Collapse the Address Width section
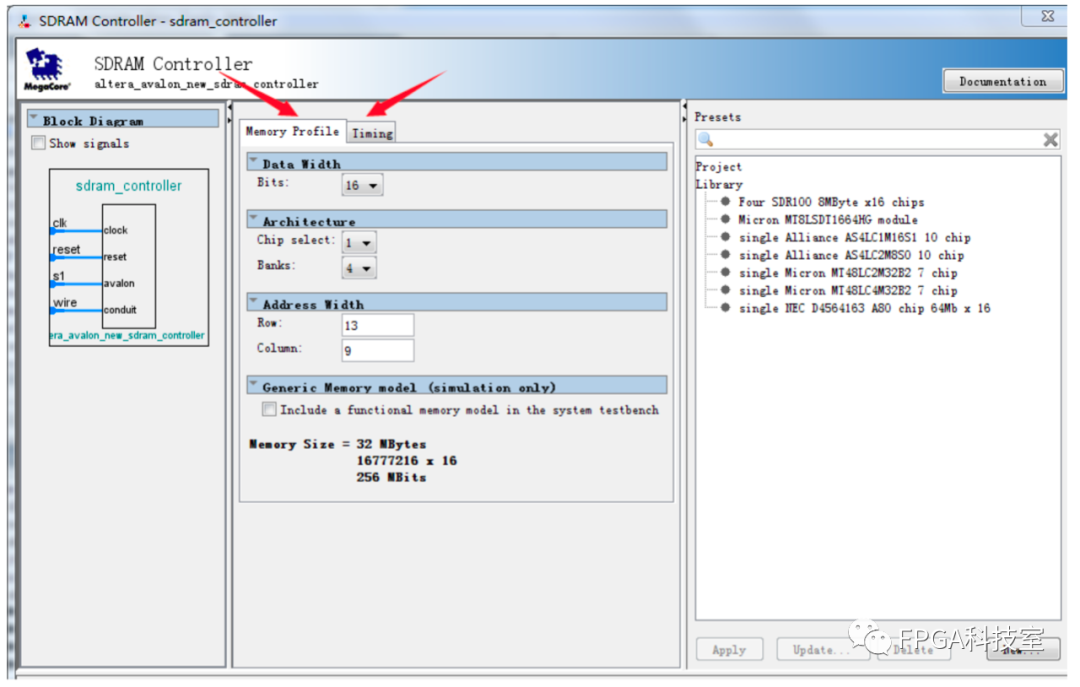Image resolution: width=1080 pixels, height=687 pixels. (253, 302)
